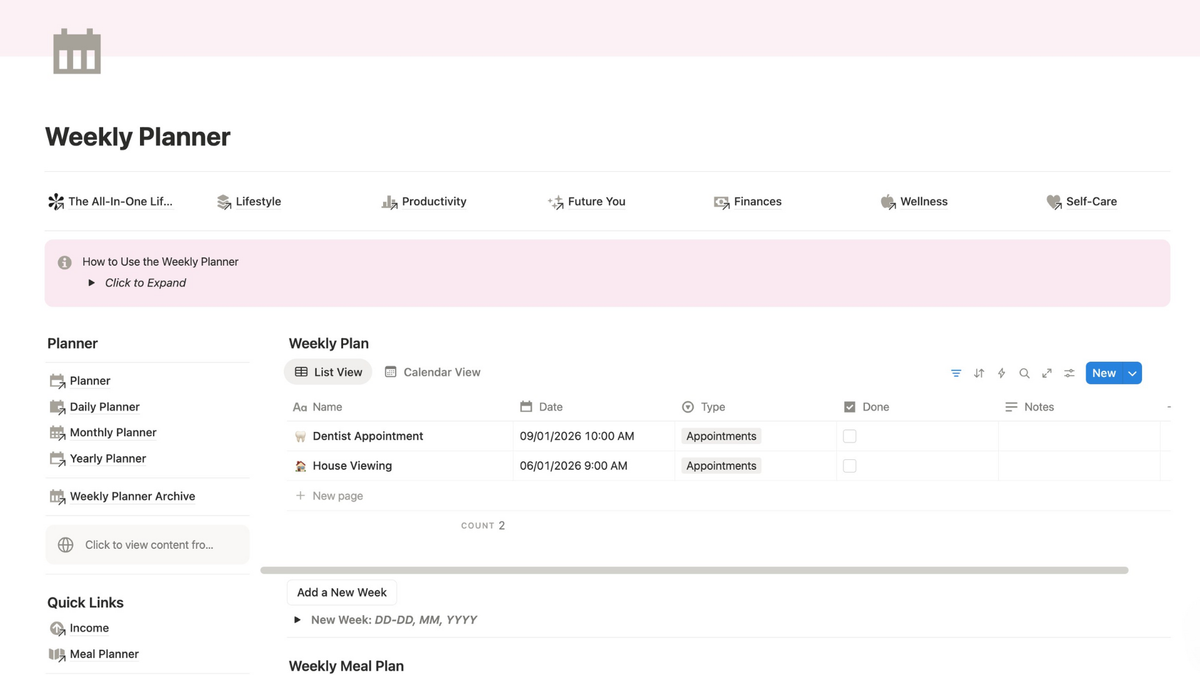This screenshot has width=1200, height=675.
Task: Click the filter icon in Weekly Plan toolbar
Action: (x=956, y=373)
